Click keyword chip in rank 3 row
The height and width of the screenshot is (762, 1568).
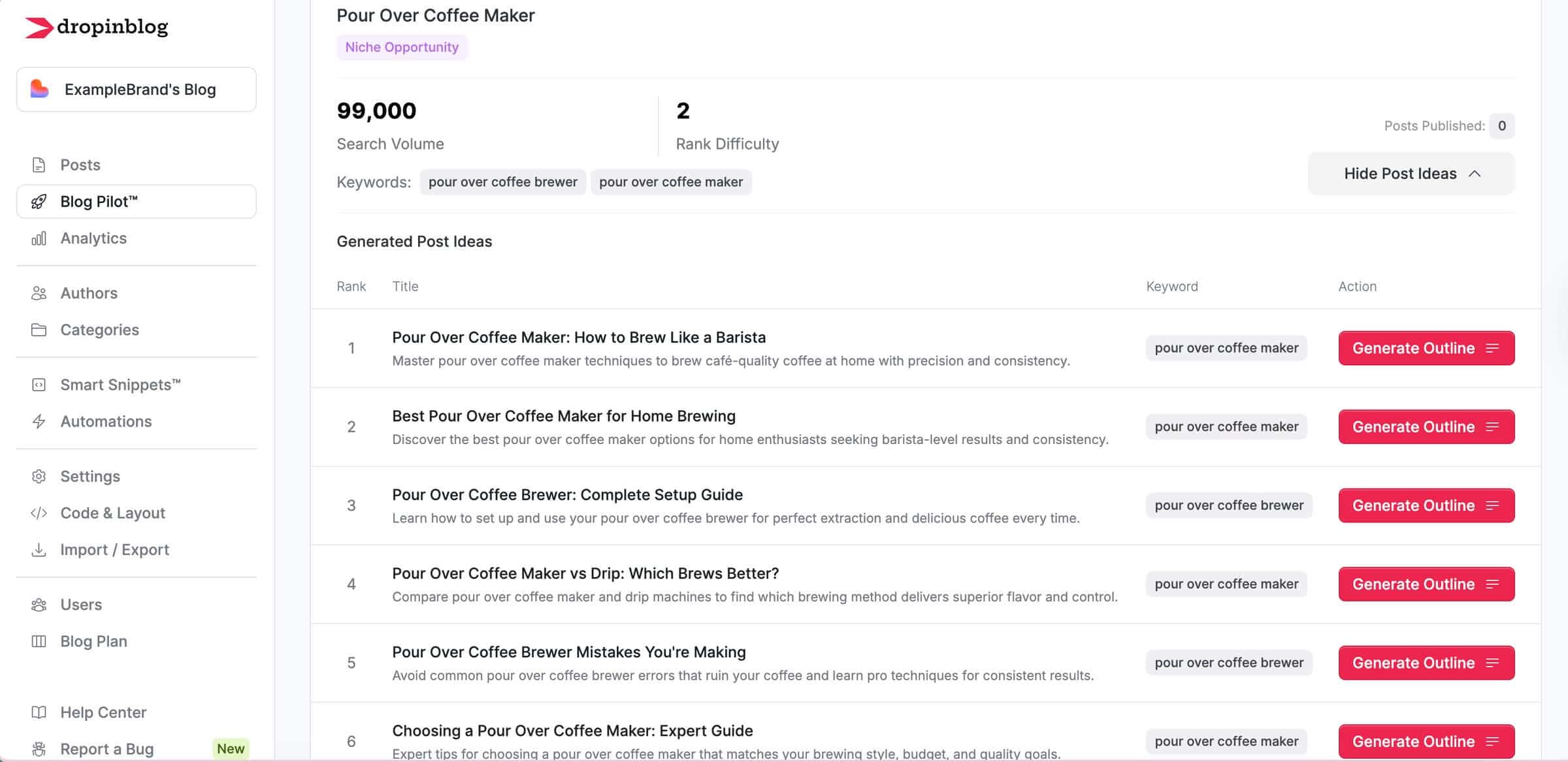pyautogui.click(x=1229, y=505)
